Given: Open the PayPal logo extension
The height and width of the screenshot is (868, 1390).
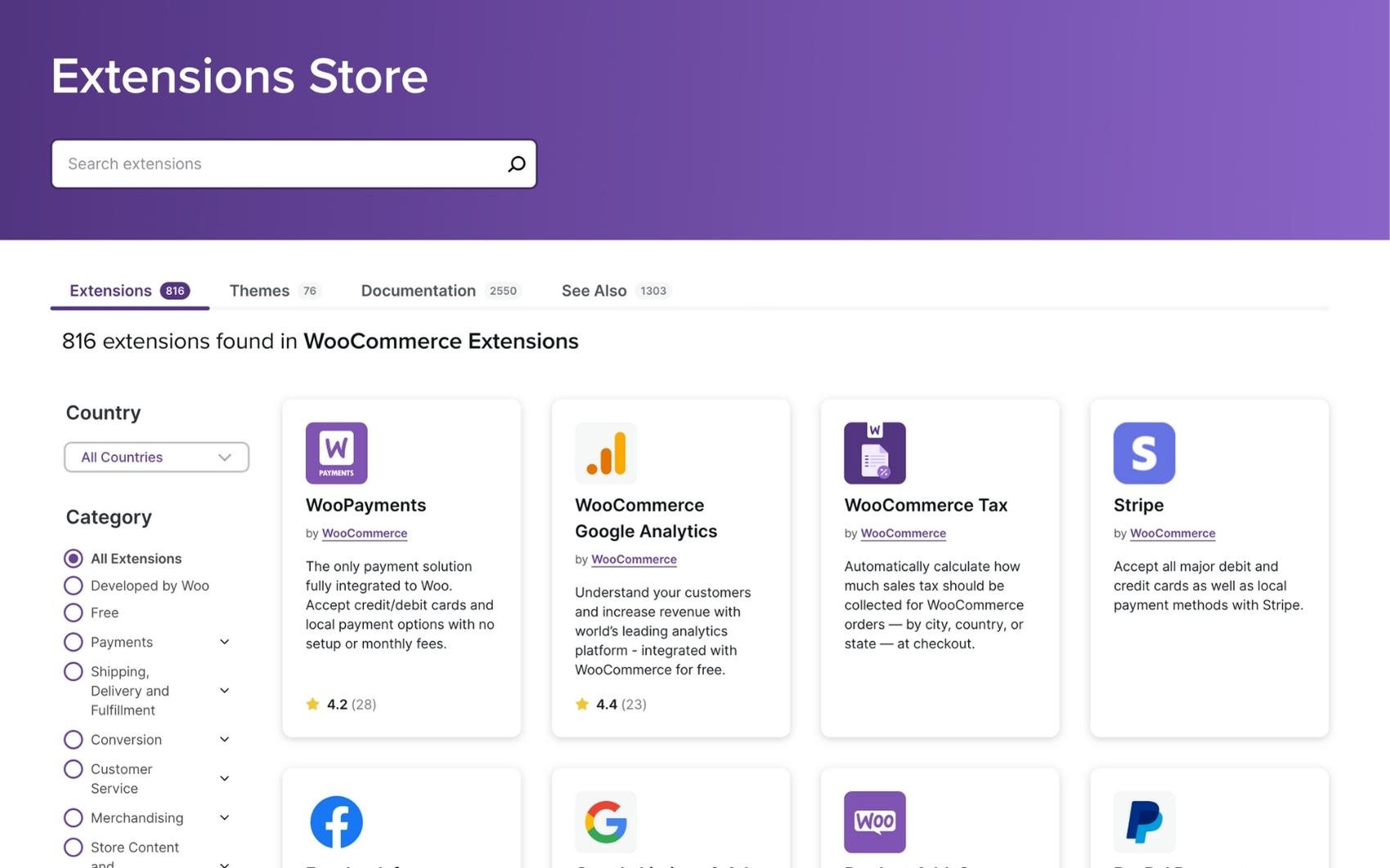Looking at the screenshot, I should coord(1143,821).
